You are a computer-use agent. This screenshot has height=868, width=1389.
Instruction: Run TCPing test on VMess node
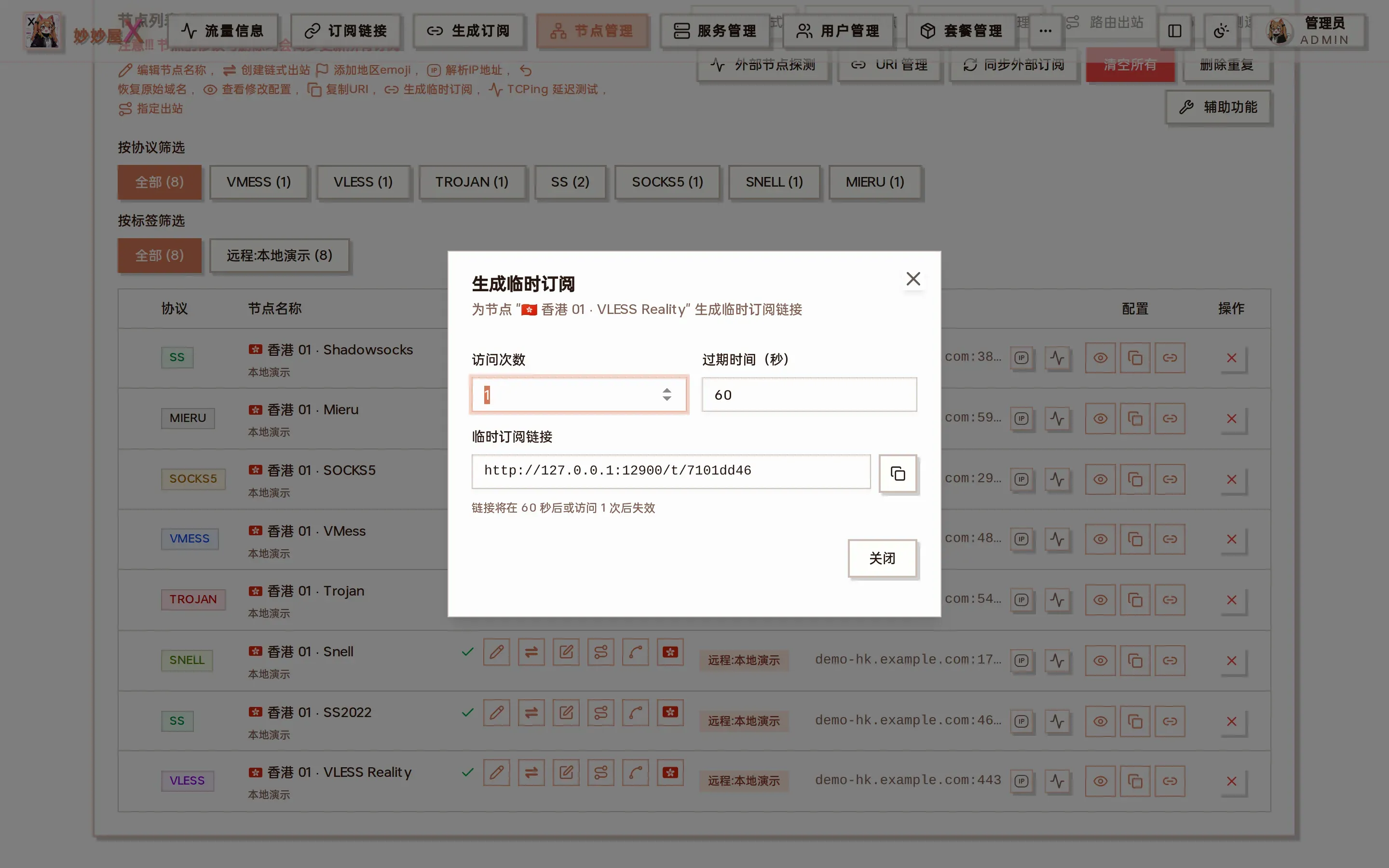(1057, 539)
